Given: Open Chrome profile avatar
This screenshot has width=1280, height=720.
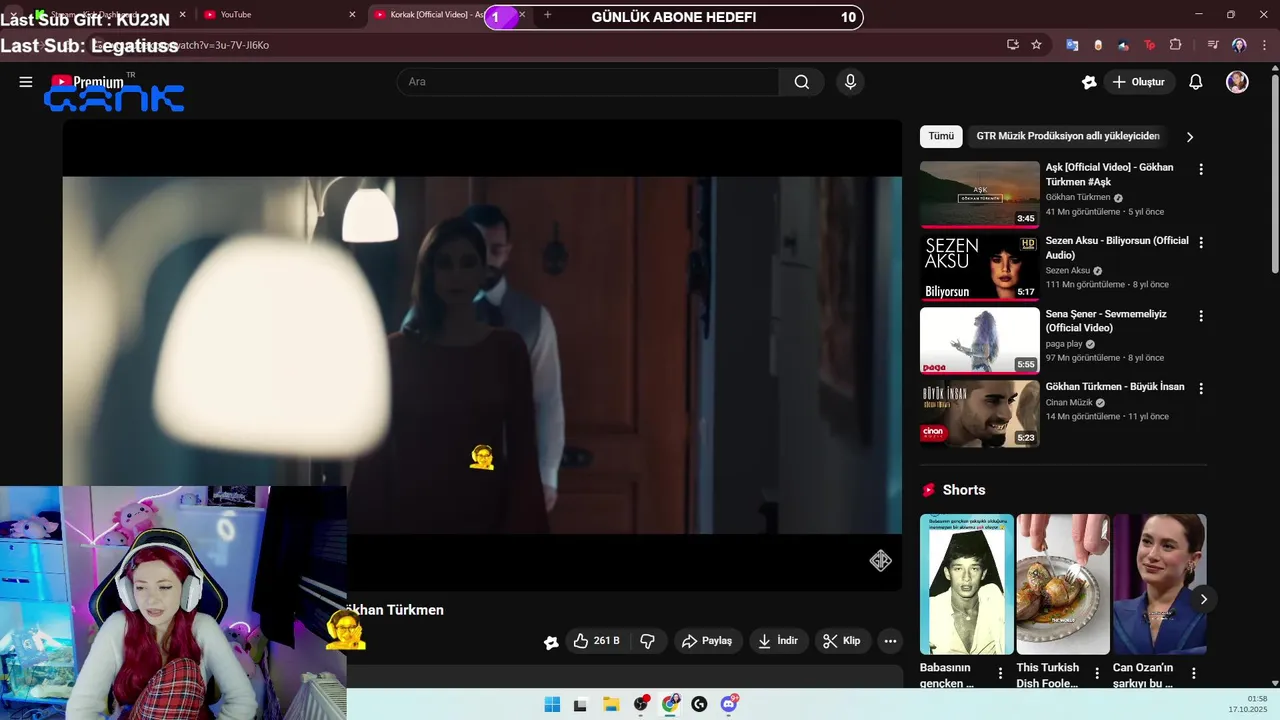Looking at the screenshot, I should [1239, 45].
